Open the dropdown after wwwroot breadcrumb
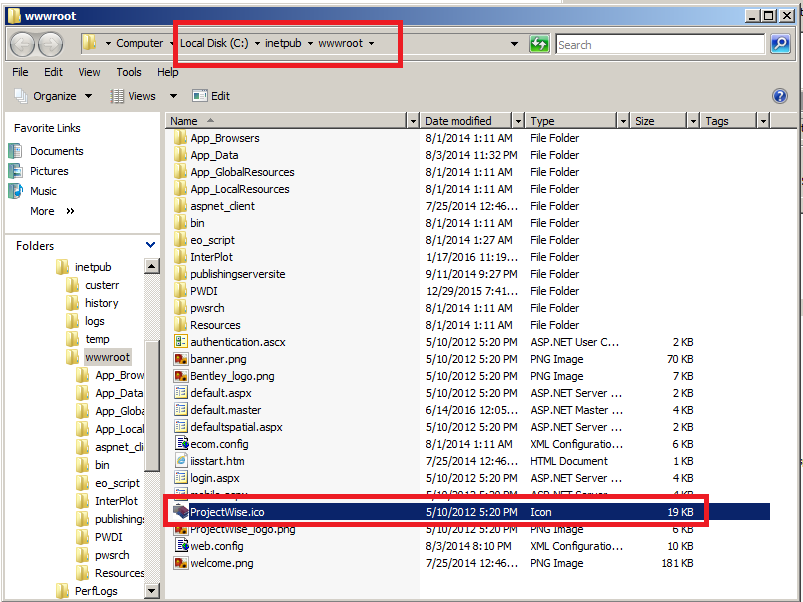Screen dimensions: 803x602 pos(371,44)
